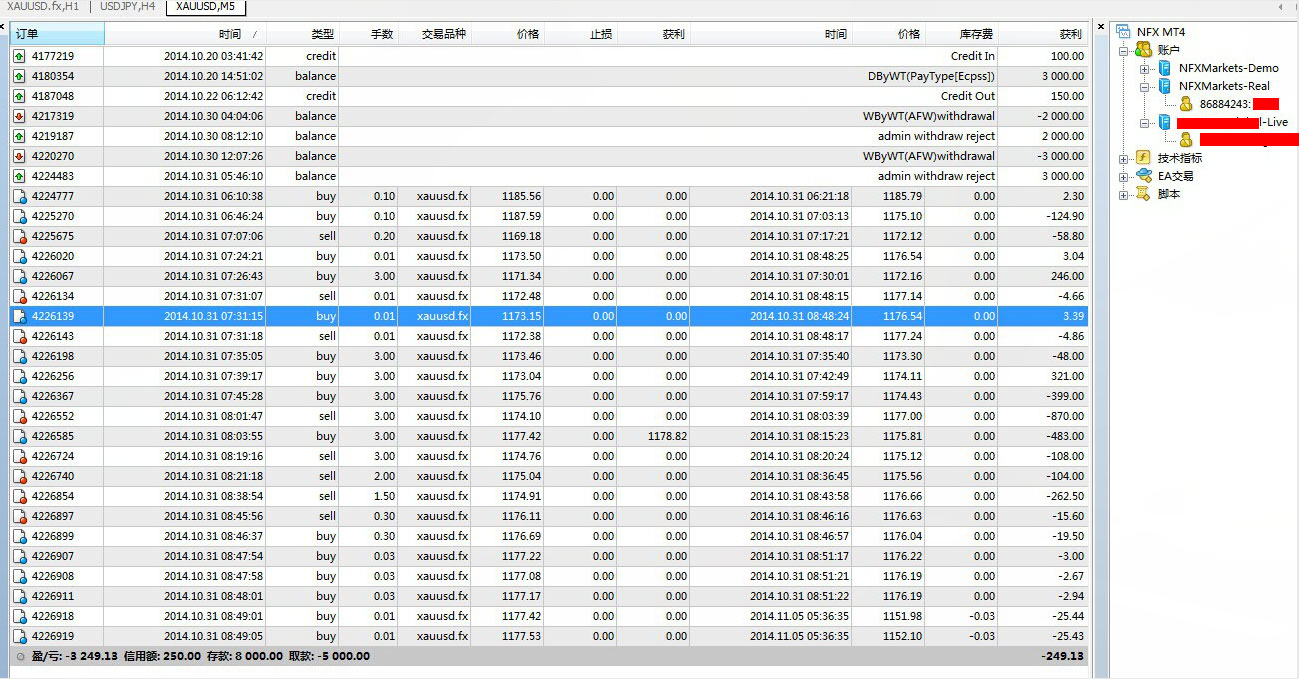This screenshot has height=679, width=1299.
Task: Collapse the redacted -Live server node
Action: point(1145,122)
